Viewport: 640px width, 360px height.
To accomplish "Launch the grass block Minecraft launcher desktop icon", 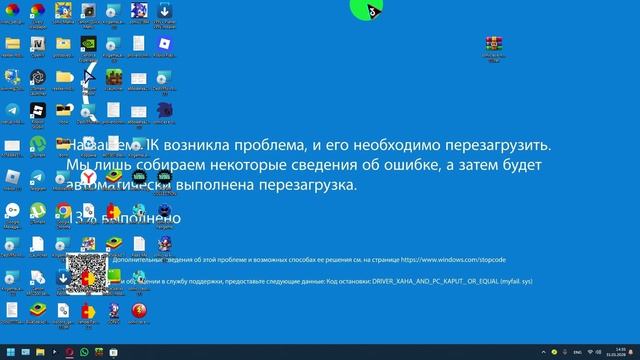I will tap(113, 77).
